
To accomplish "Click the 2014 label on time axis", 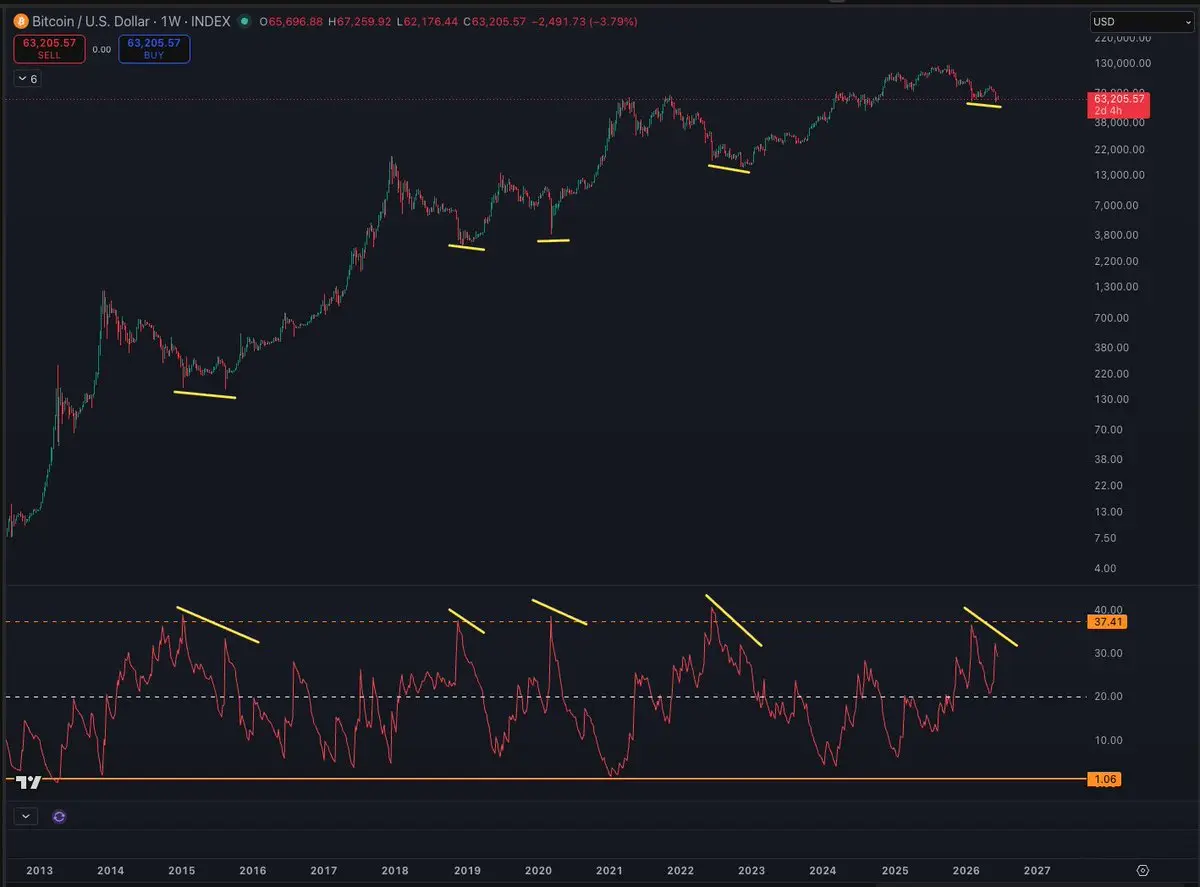I will pyautogui.click(x=110, y=871).
